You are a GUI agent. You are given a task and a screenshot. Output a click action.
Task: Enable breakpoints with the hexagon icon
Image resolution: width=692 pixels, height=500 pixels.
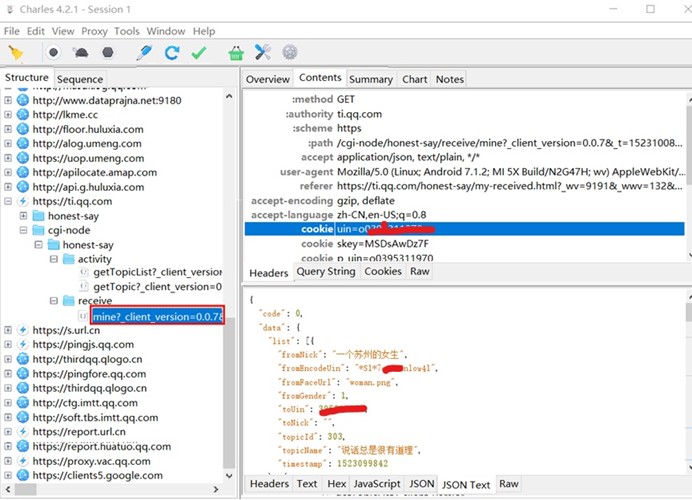point(108,53)
